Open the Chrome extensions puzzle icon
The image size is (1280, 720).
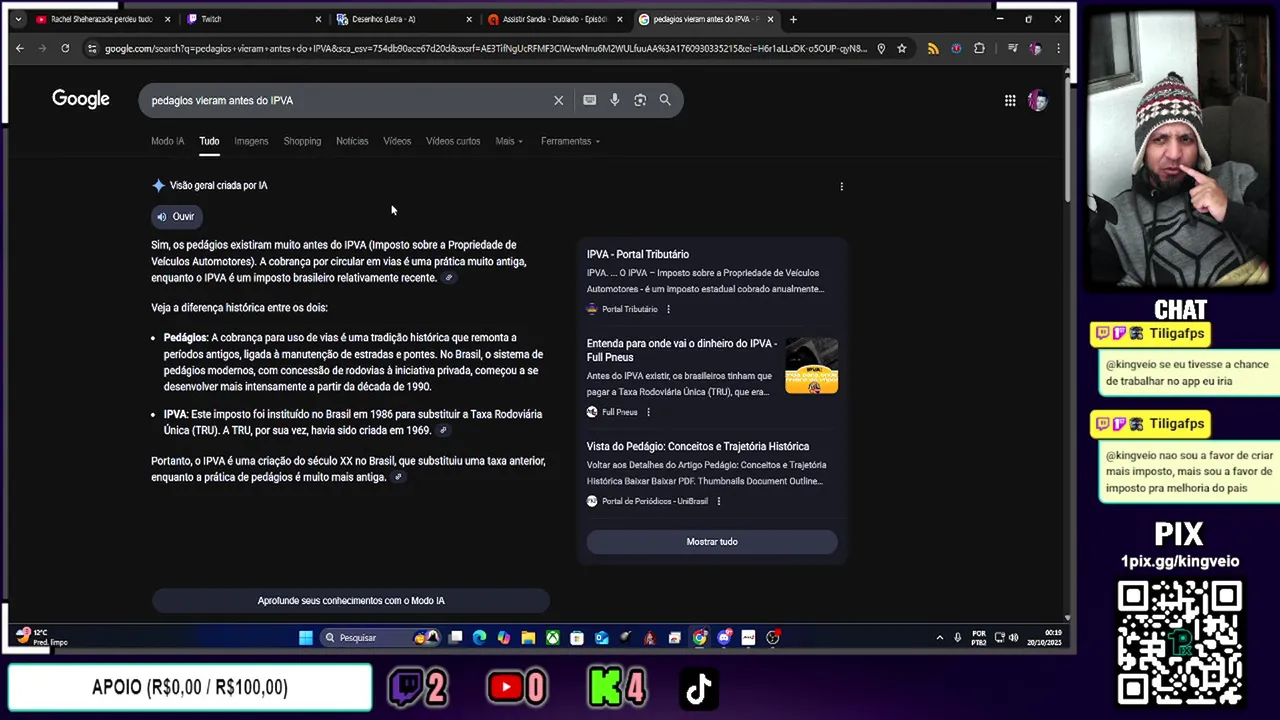point(979,48)
